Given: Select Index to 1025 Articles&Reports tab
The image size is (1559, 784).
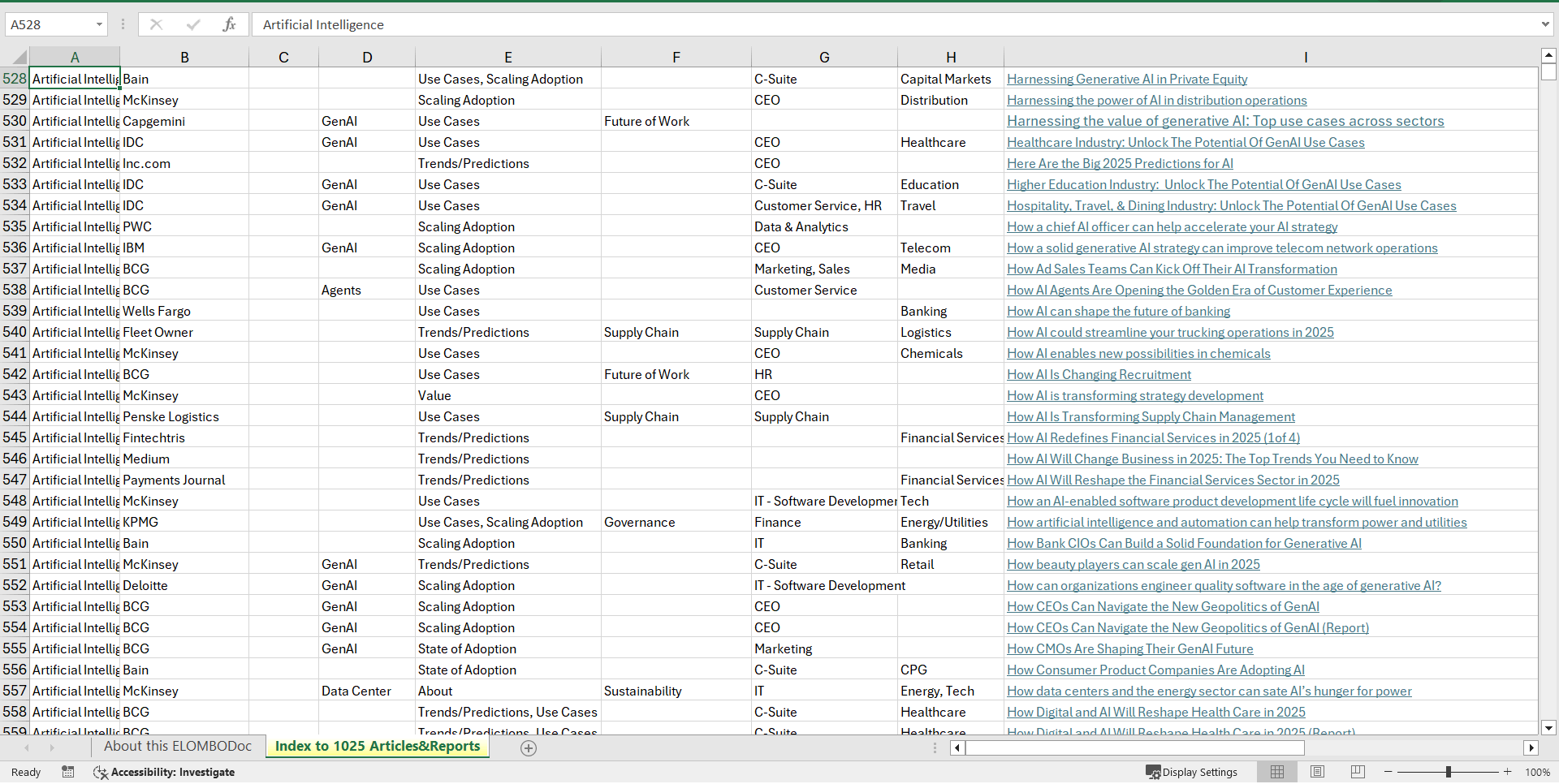Looking at the screenshot, I should [378, 747].
